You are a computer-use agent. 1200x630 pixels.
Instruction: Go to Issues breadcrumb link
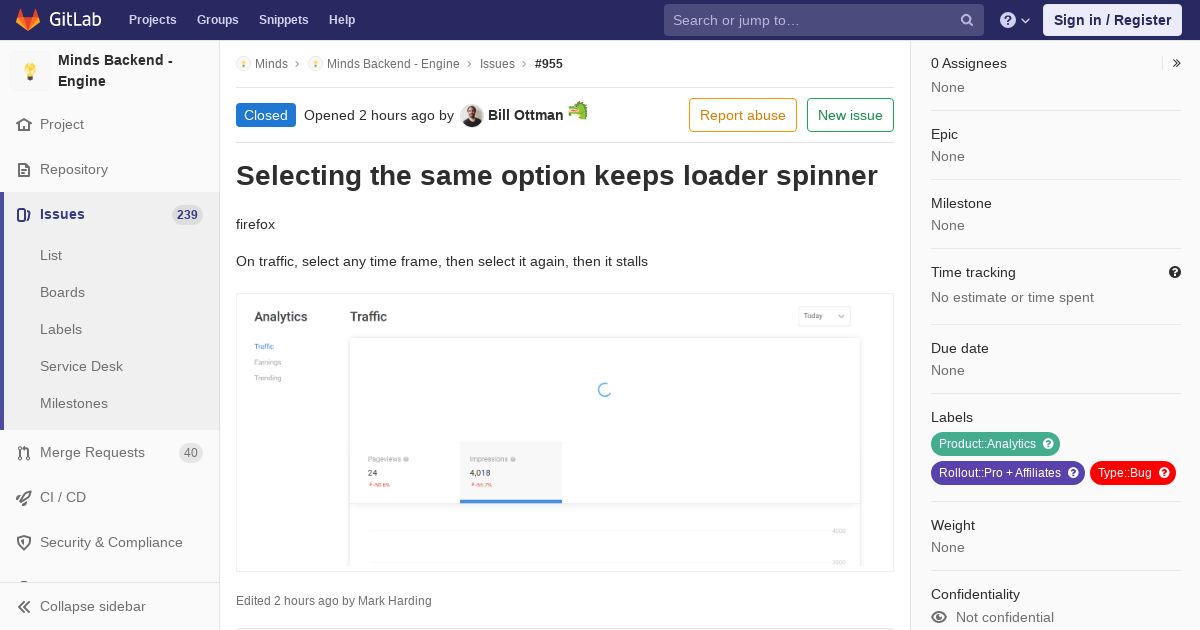(x=497, y=64)
